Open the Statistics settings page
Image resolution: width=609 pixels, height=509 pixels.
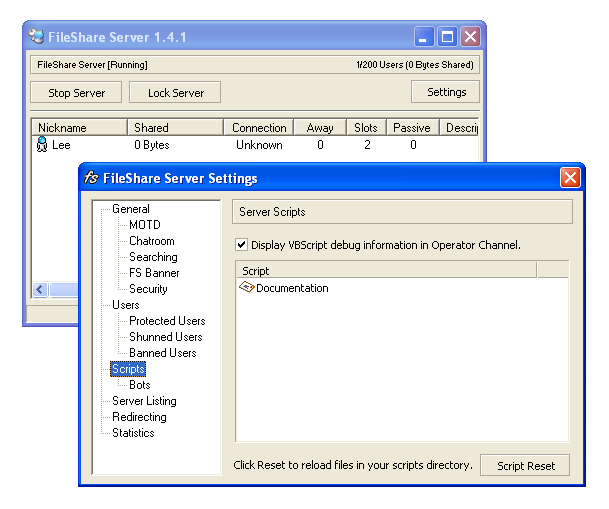click(x=133, y=433)
